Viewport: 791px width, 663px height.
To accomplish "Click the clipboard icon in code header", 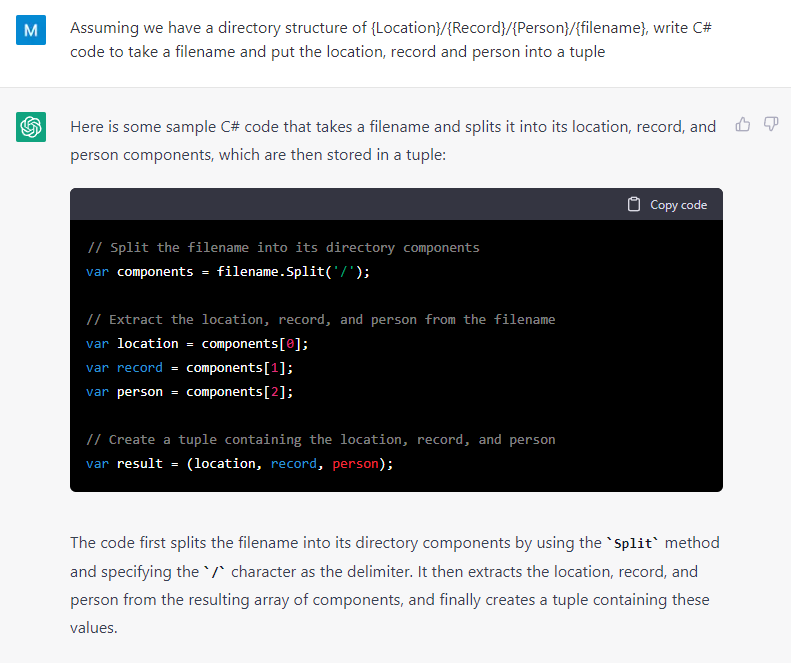I will (634, 205).
